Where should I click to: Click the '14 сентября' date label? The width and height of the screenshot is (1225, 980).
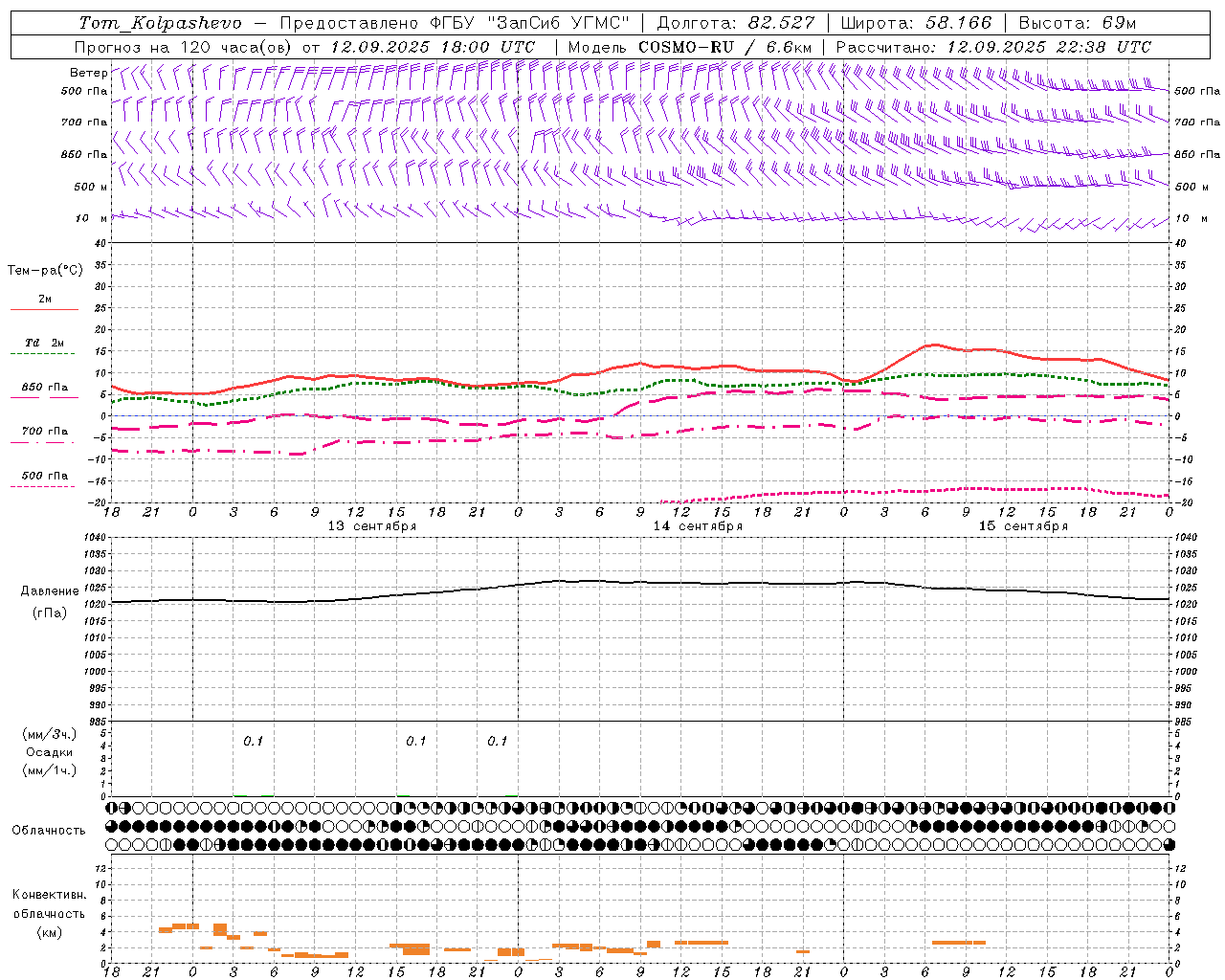[x=698, y=526]
